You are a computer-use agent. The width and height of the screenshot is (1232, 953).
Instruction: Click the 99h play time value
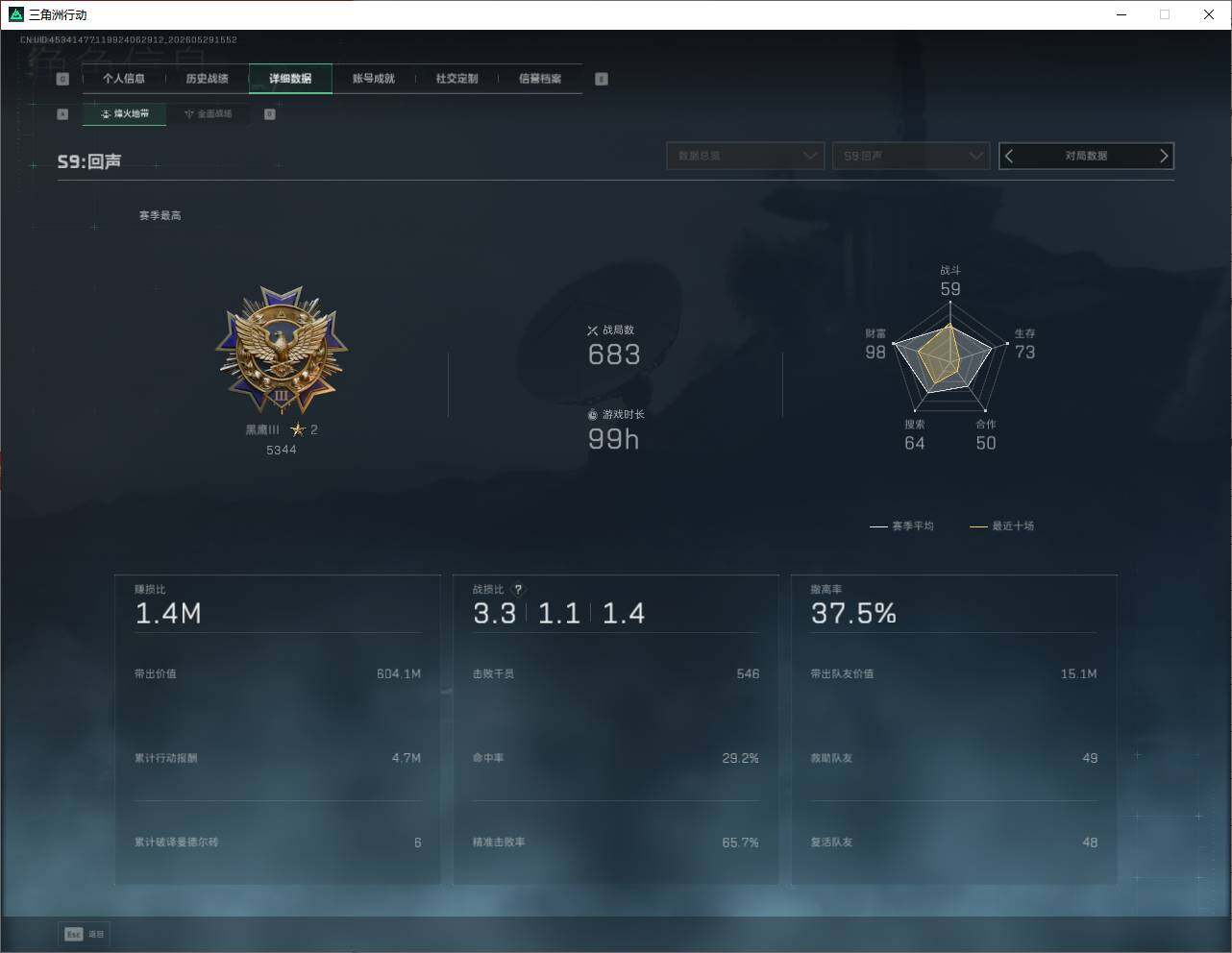[614, 440]
